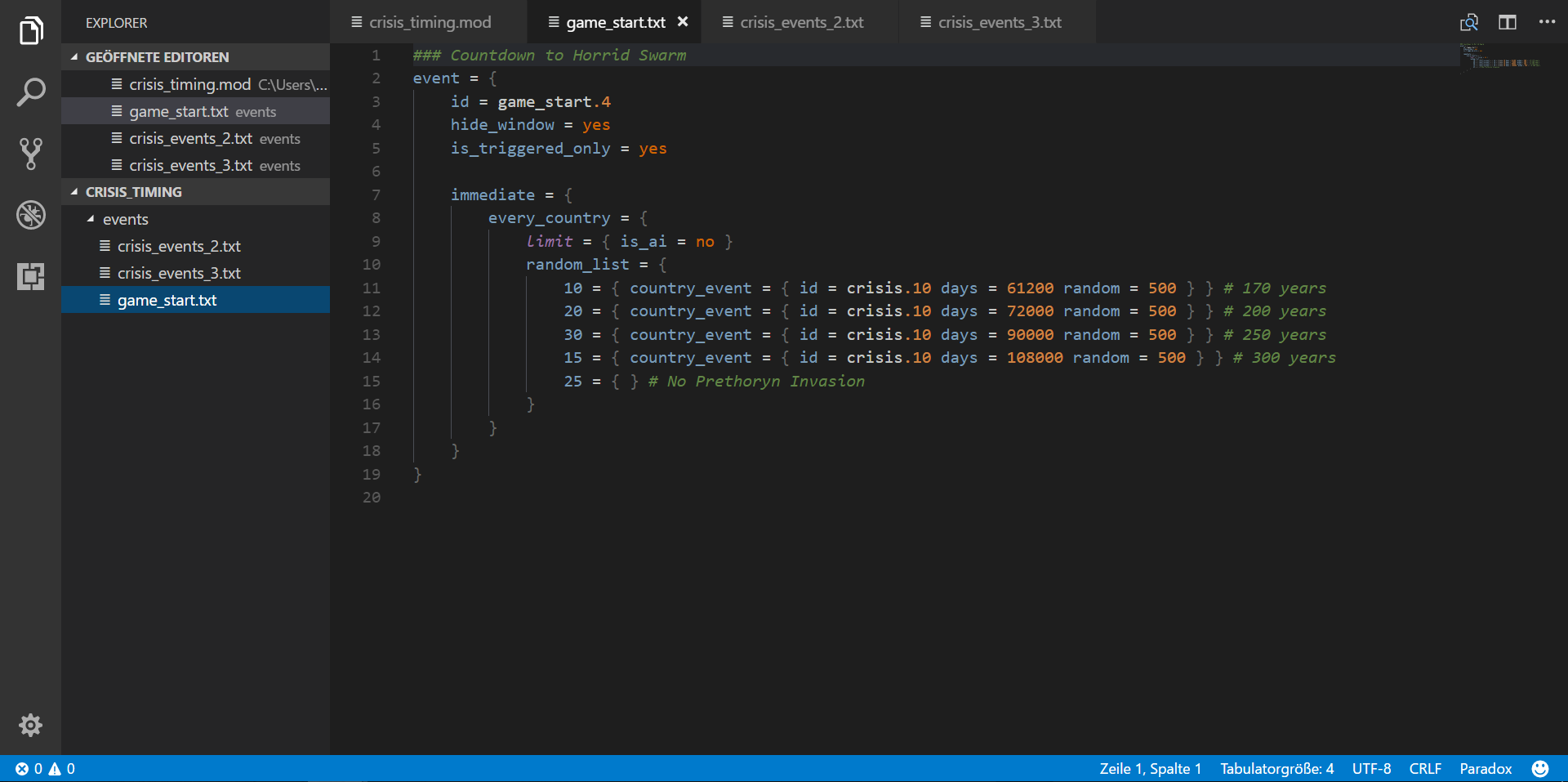The image size is (1568, 782).
Task: Select game_start.txt in open editors list
Action: click(196, 111)
